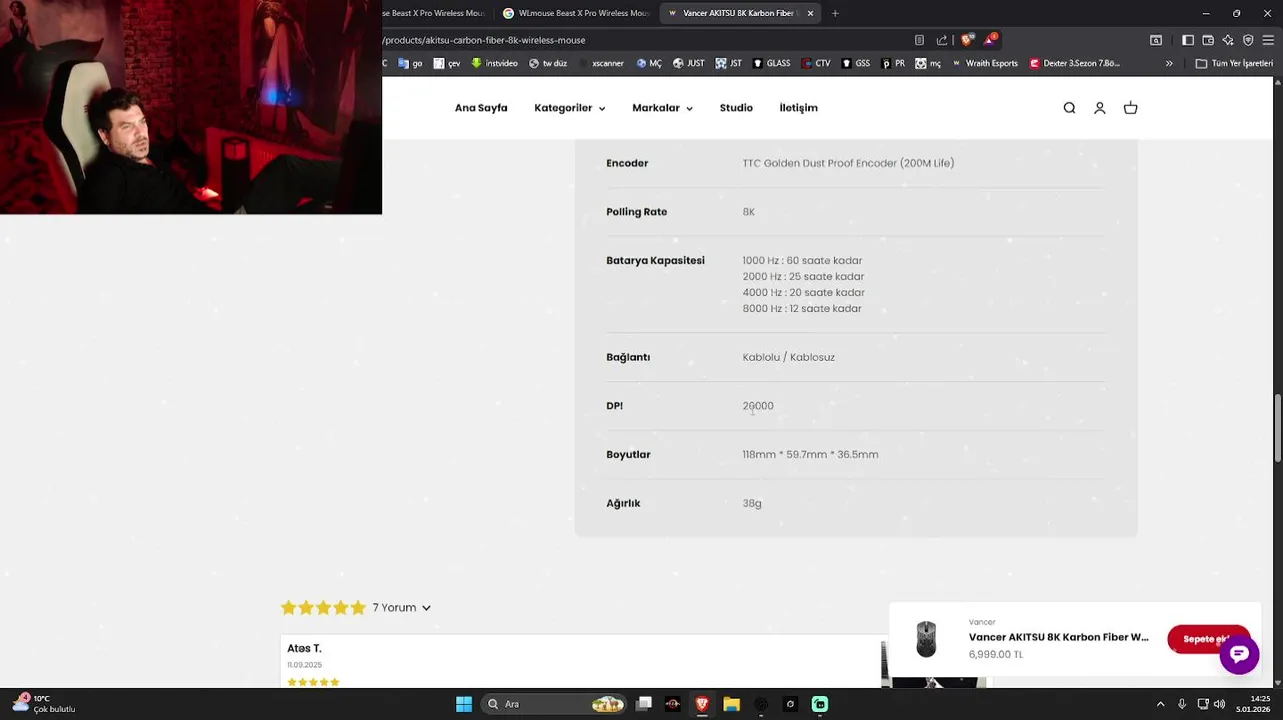Select reviewer name Ateş T.
1283x720 pixels.
[304, 649]
